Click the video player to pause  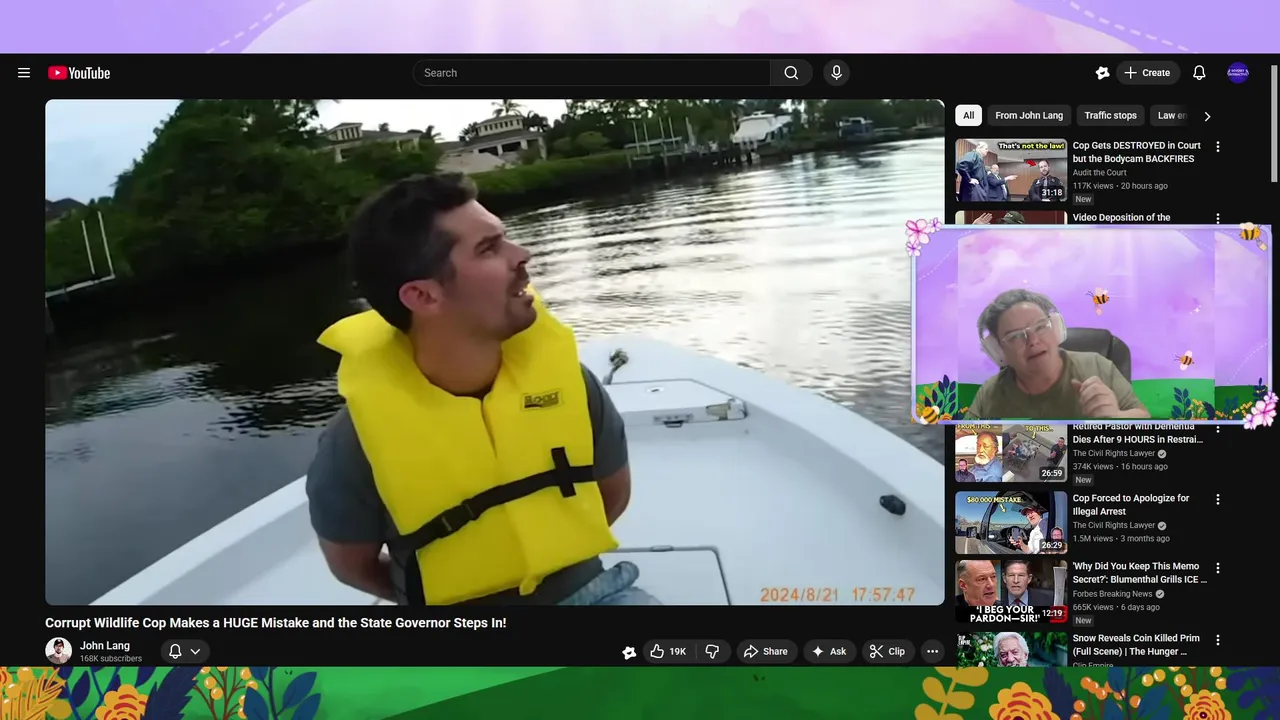pyautogui.click(x=494, y=352)
